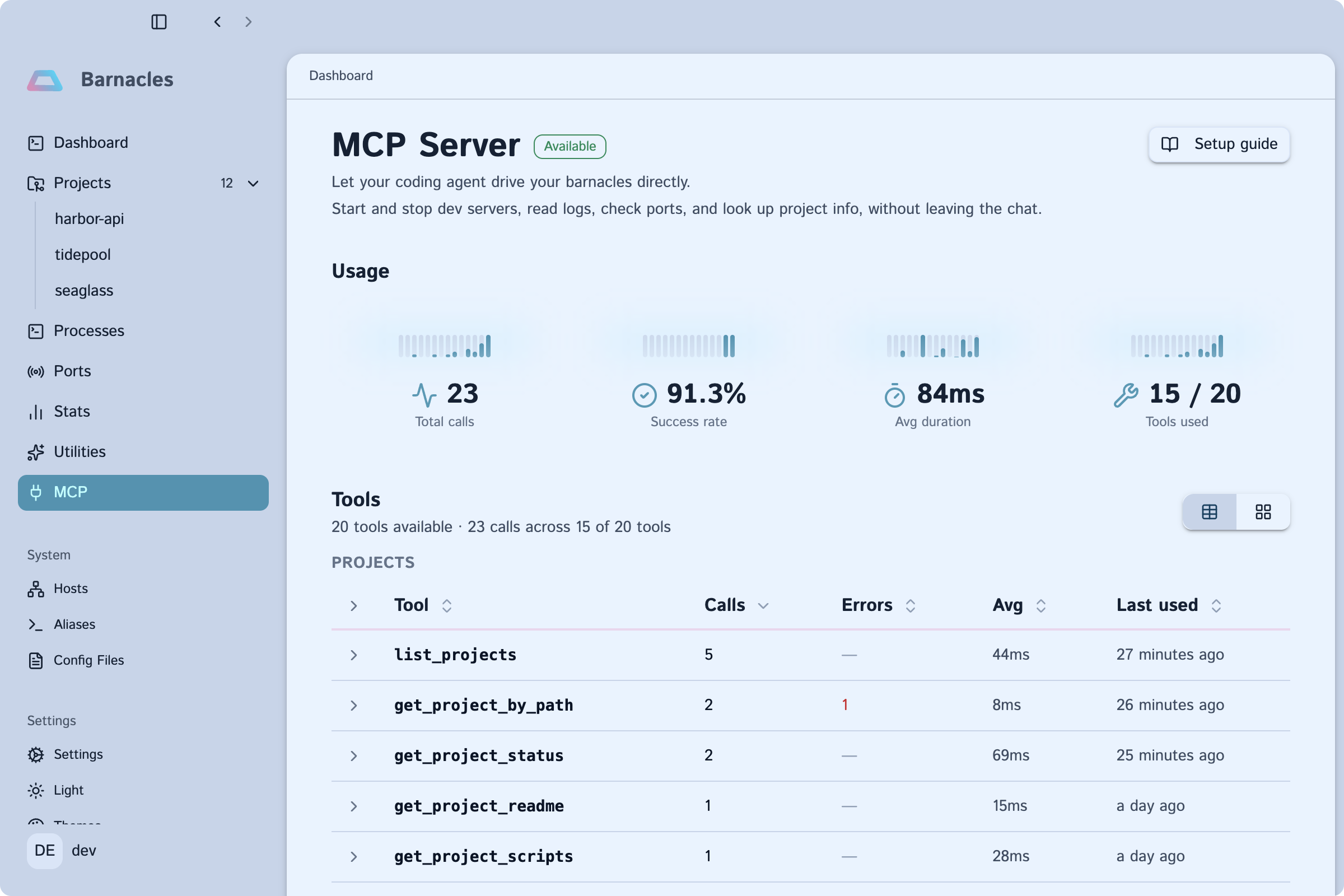Open the Projects section in sidebar
The image size is (1344, 896).
(x=143, y=183)
